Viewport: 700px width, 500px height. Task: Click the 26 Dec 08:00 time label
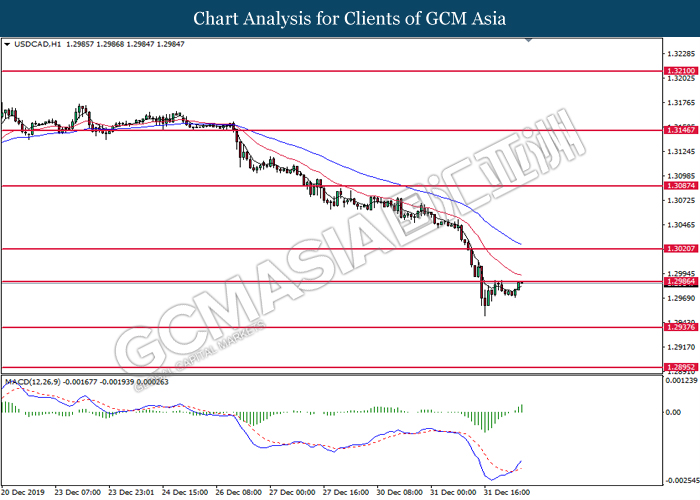238,492
